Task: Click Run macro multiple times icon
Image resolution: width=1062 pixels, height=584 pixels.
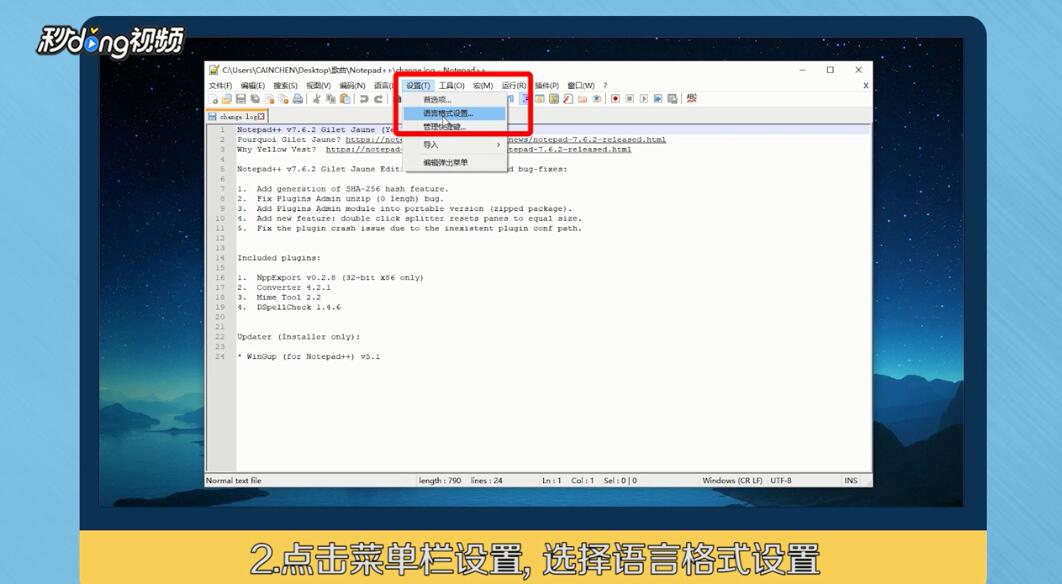Action: click(658, 99)
